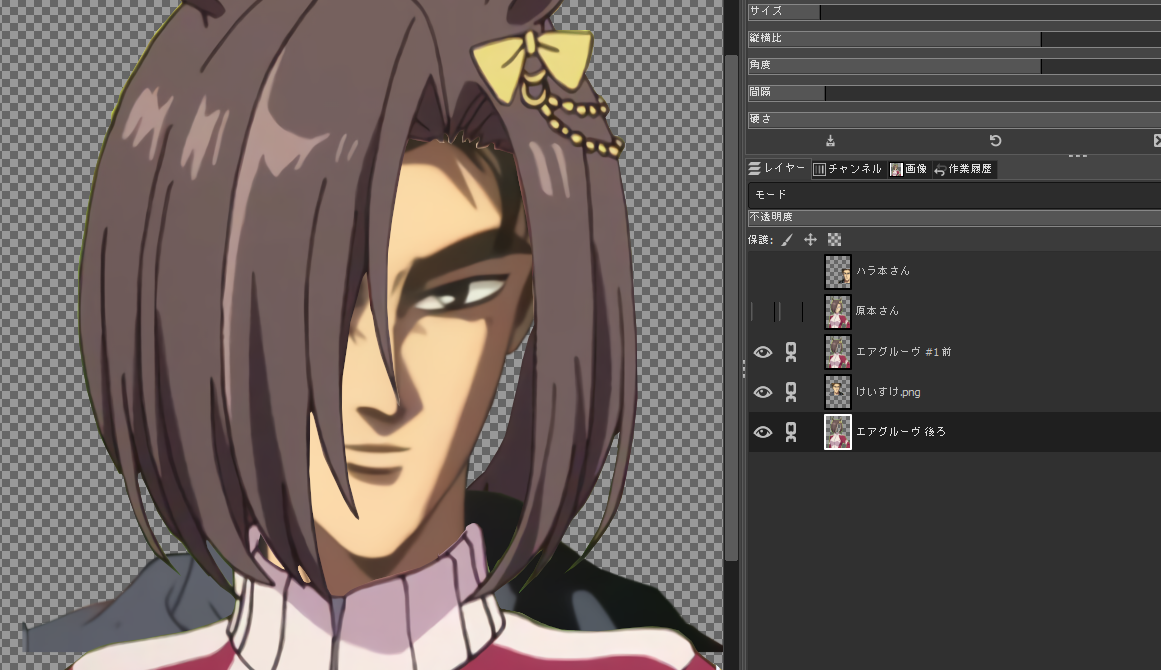Toggle the chain link for けいすけ.png layer

pyautogui.click(x=791, y=392)
